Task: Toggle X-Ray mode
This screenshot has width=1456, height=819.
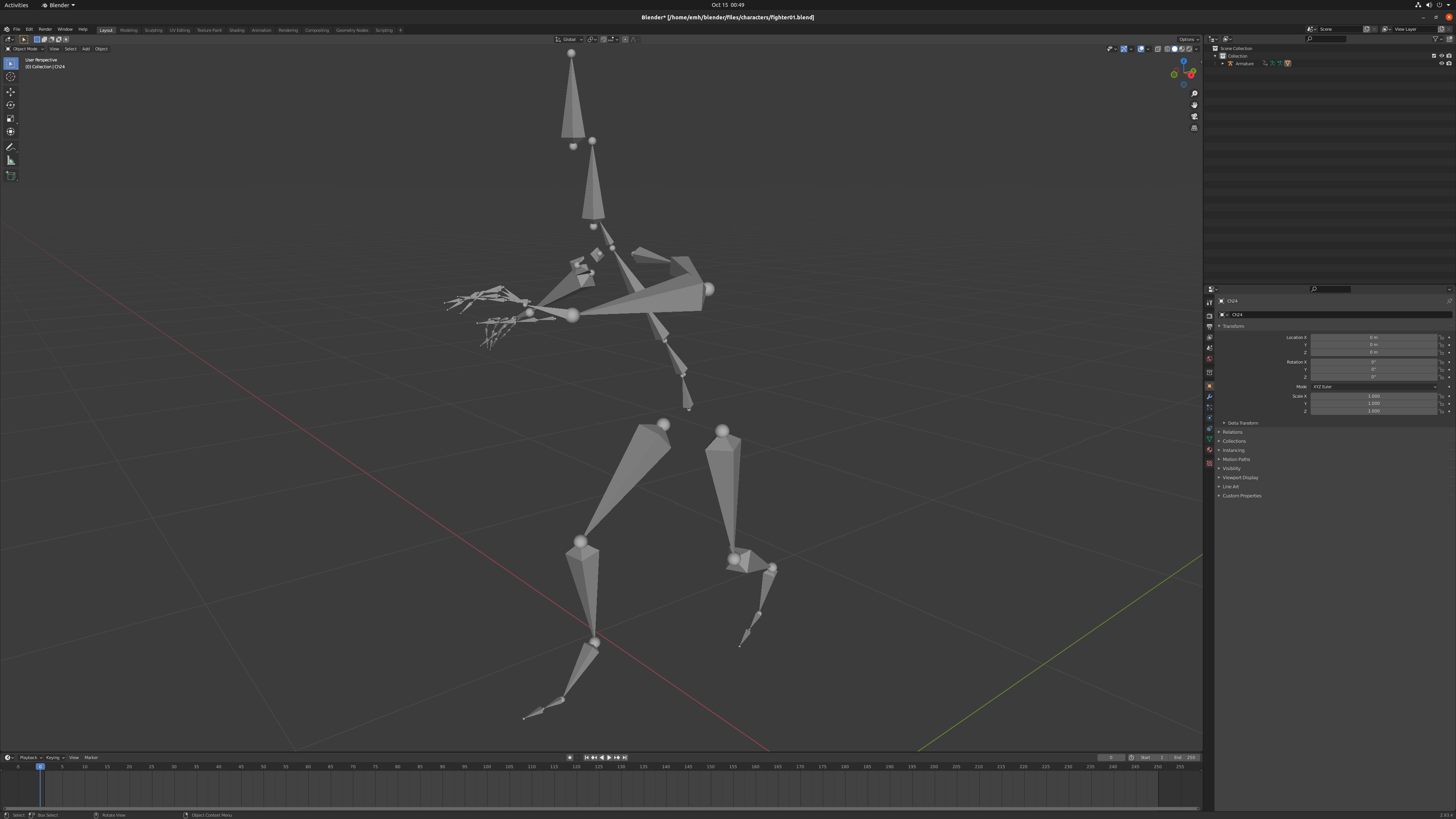Action: pos(1158,49)
